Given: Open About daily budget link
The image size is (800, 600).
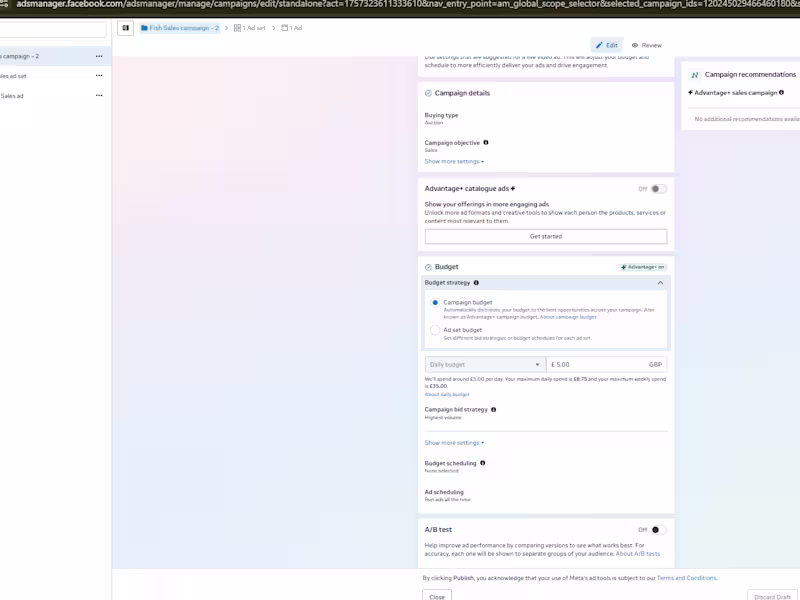Looking at the screenshot, I should click(x=447, y=394).
